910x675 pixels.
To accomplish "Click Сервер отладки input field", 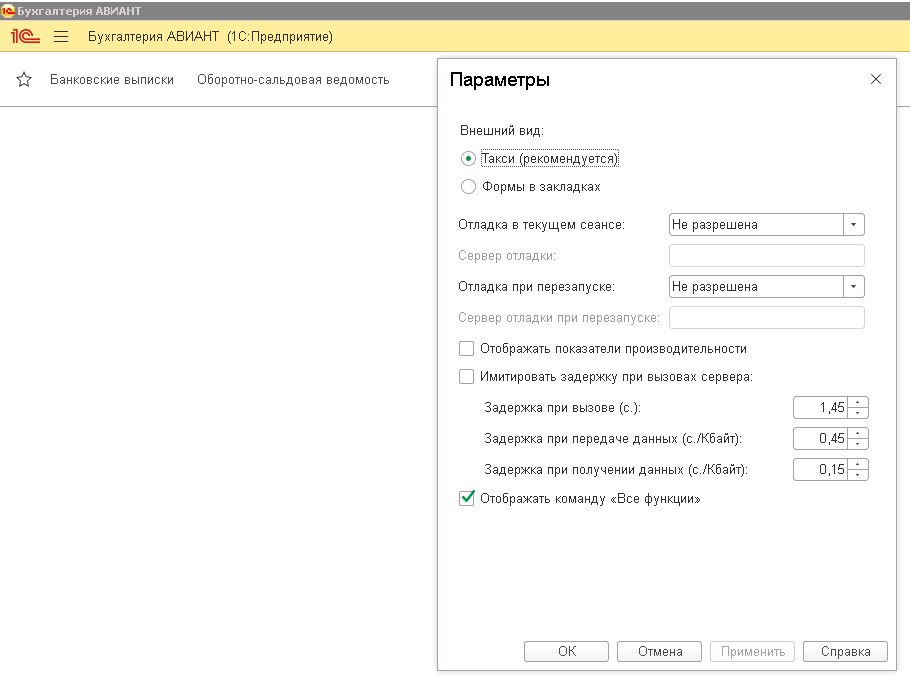I will (767, 255).
